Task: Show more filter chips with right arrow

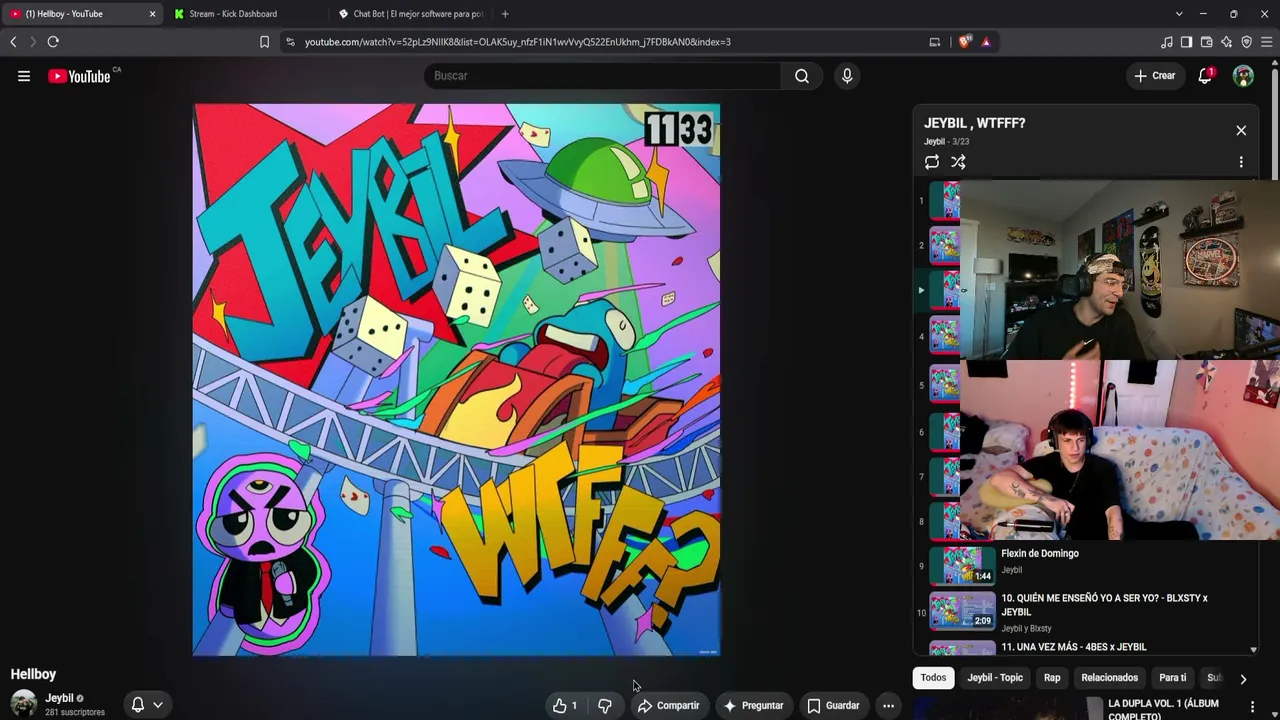Action: pyautogui.click(x=1243, y=679)
